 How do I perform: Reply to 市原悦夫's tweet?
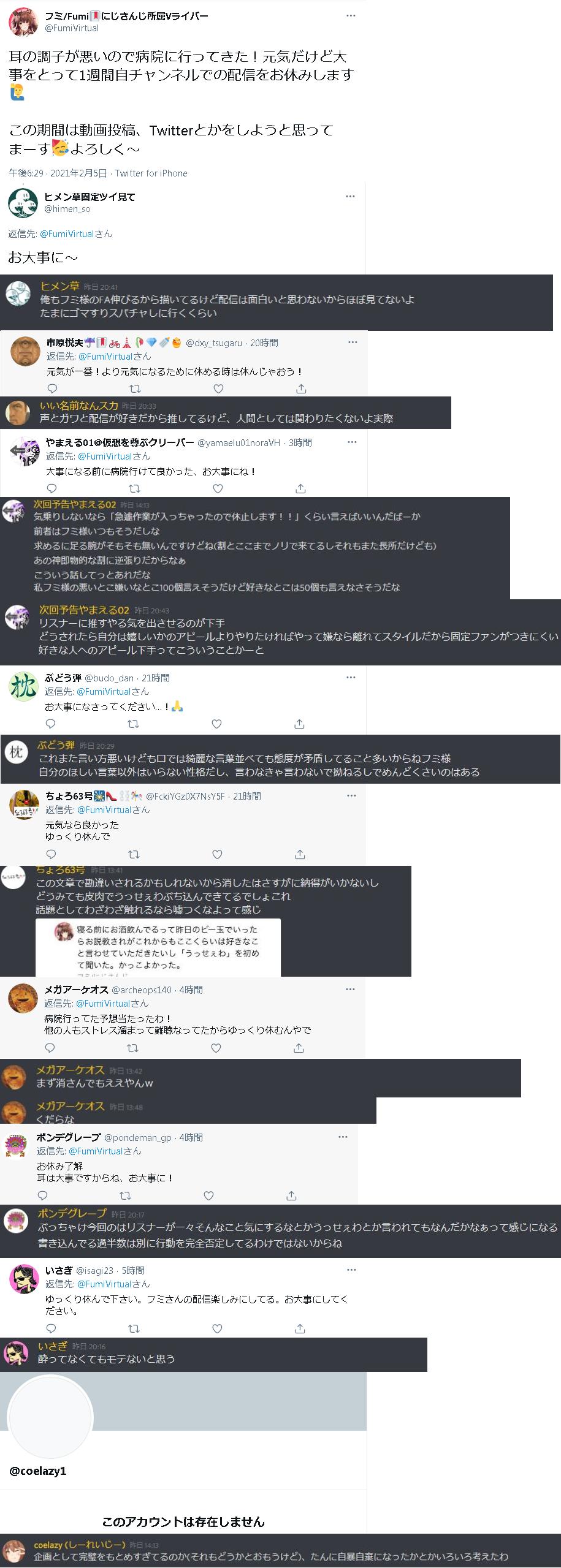click(53, 388)
